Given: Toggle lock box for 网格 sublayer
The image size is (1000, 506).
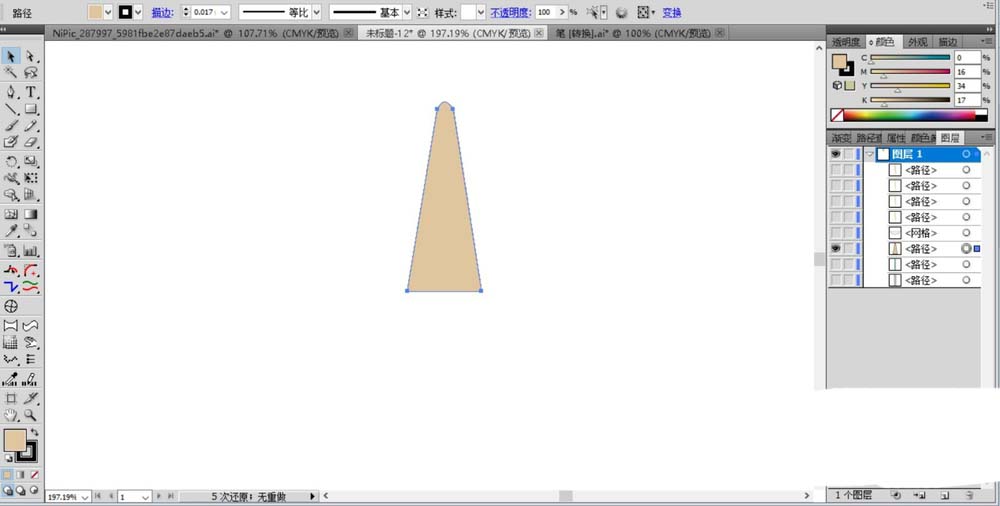Looking at the screenshot, I should (848, 233).
